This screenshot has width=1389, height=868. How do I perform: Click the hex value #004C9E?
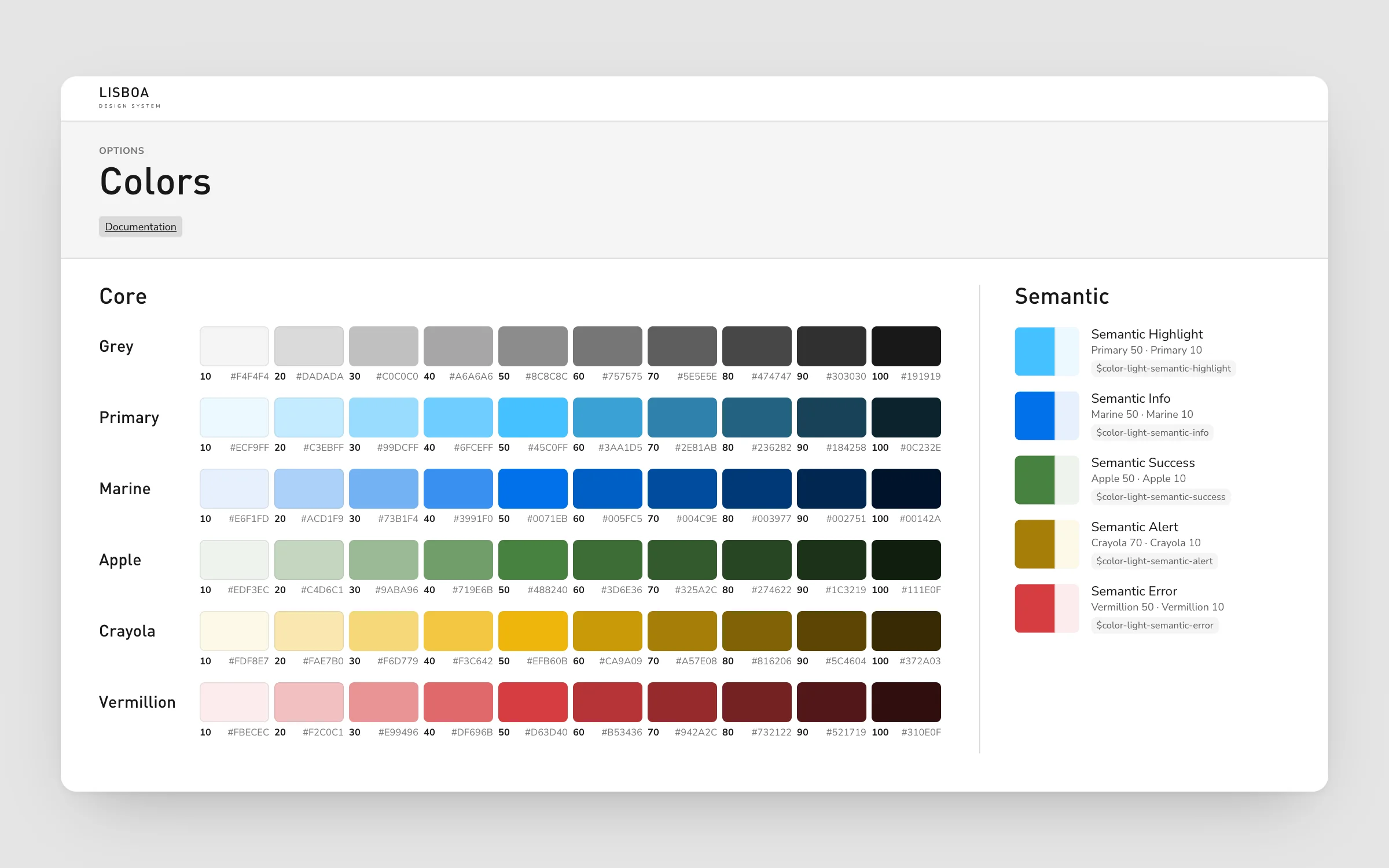click(696, 519)
